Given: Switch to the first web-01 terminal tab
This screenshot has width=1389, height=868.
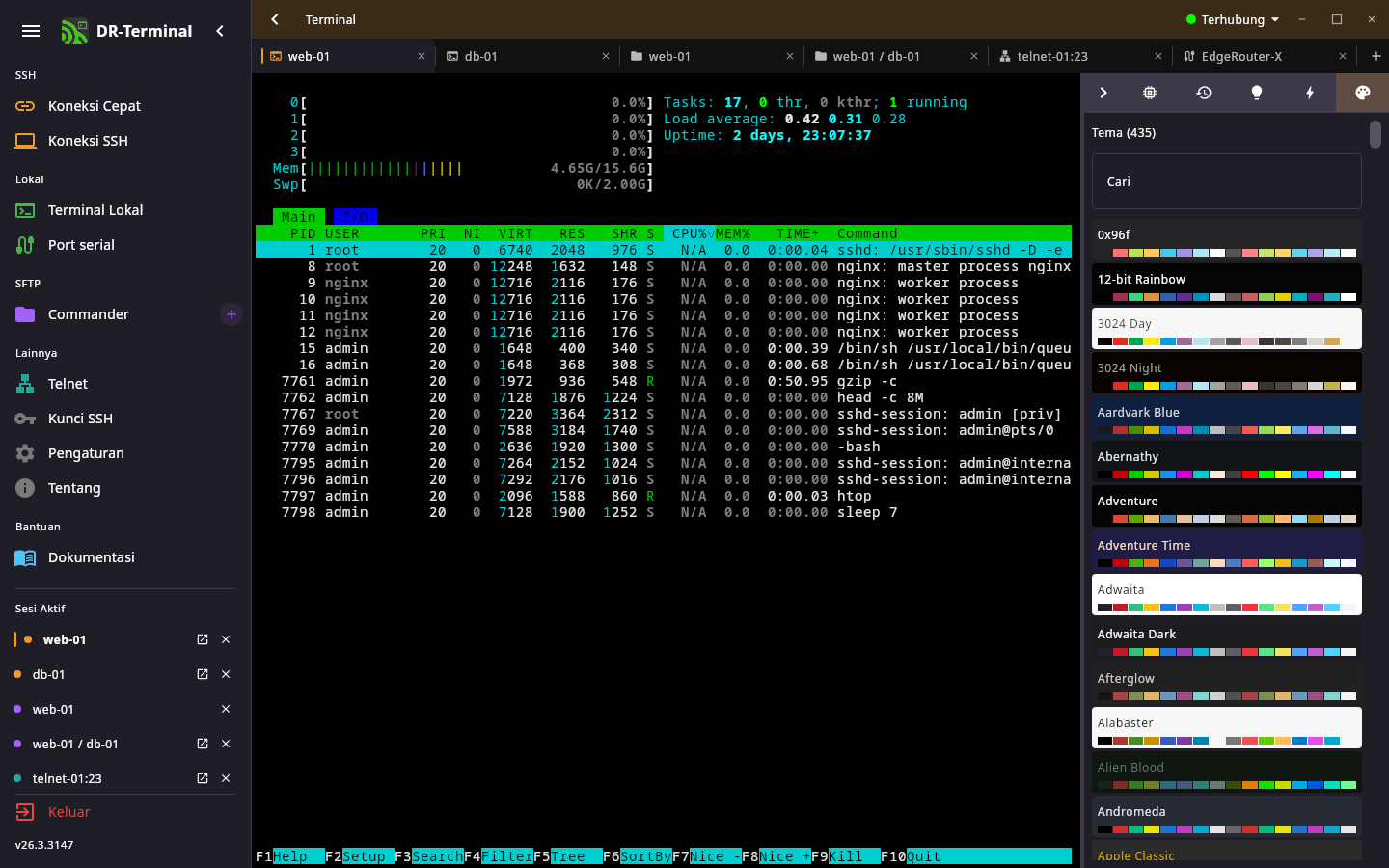Looking at the screenshot, I should (343, 56).
